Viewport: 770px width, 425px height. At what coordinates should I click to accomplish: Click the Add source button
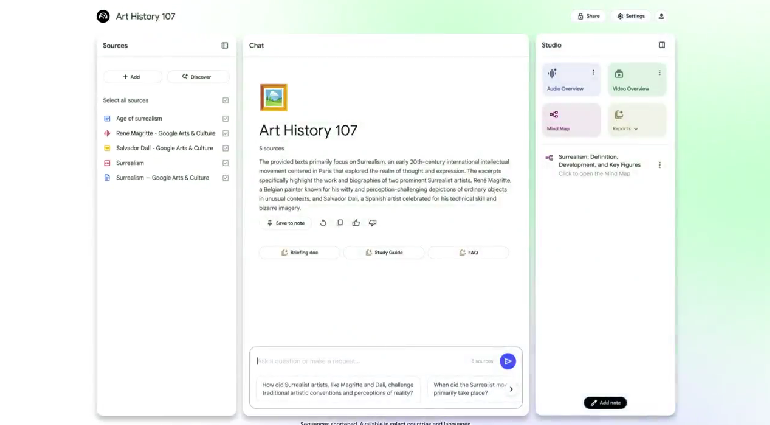[132, 77]
